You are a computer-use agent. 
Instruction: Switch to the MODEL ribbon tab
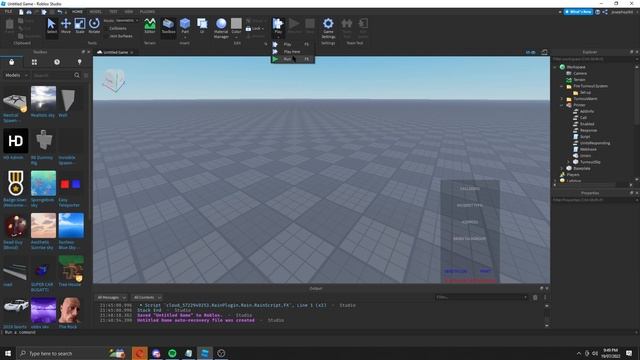[96, 12]
